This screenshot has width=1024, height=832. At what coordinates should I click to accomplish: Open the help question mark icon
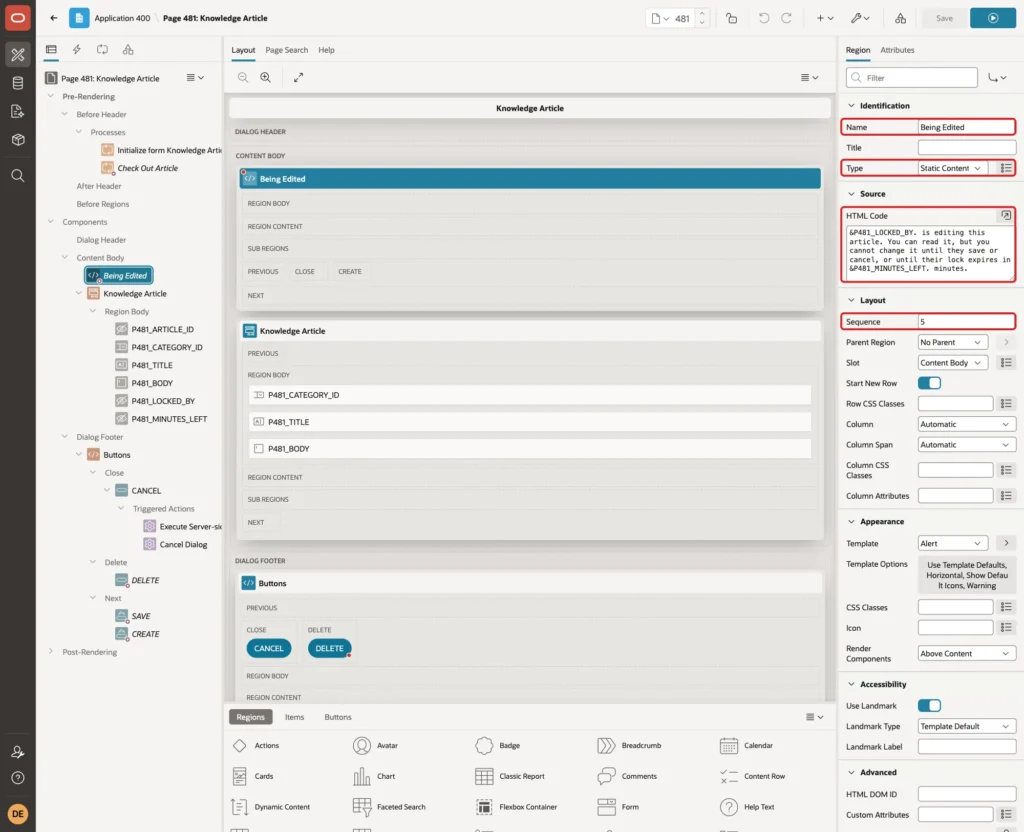click(x=18, y=778)
